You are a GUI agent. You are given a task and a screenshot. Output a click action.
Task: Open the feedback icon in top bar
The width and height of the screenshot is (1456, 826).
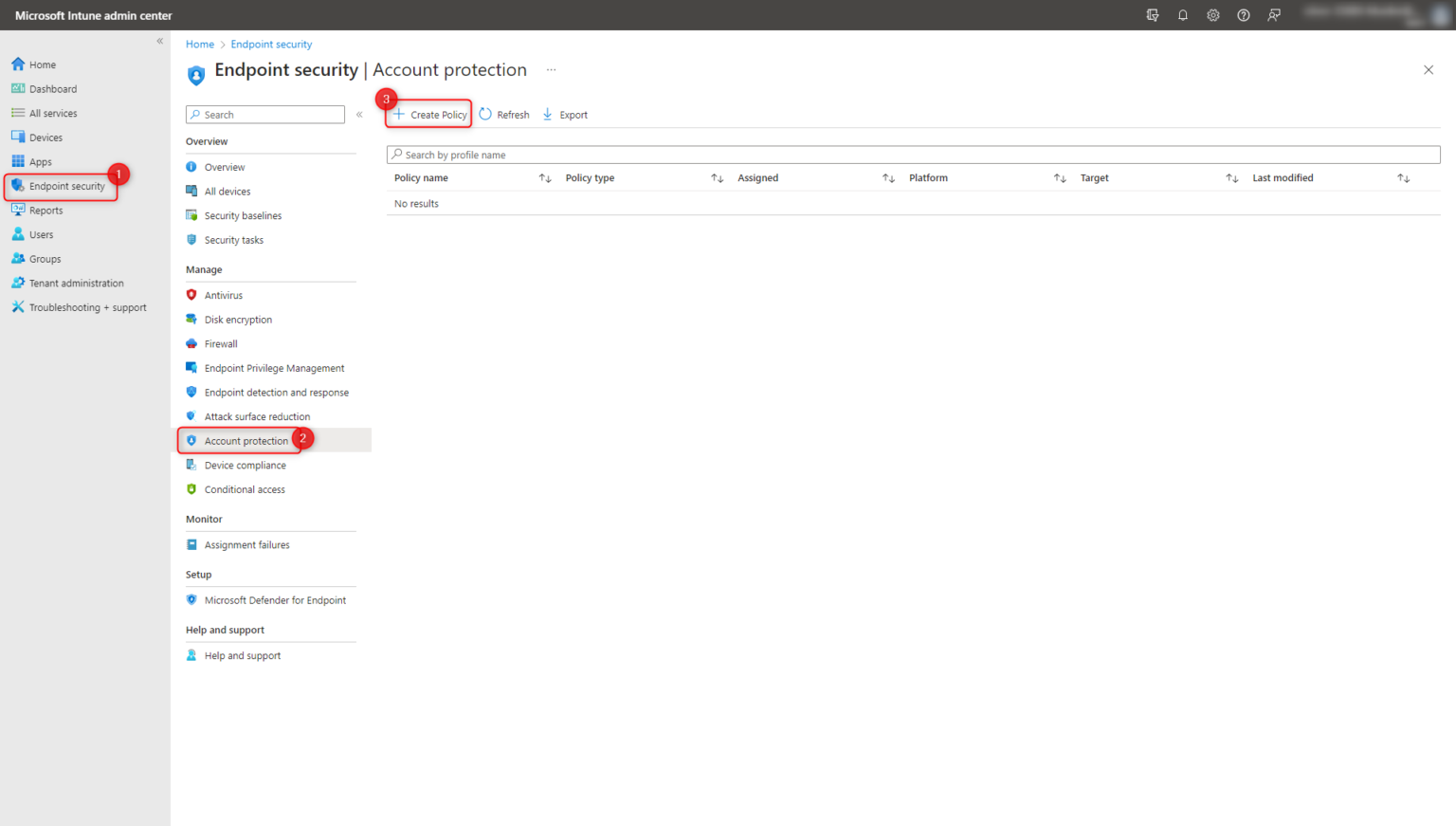(1273, 15)
